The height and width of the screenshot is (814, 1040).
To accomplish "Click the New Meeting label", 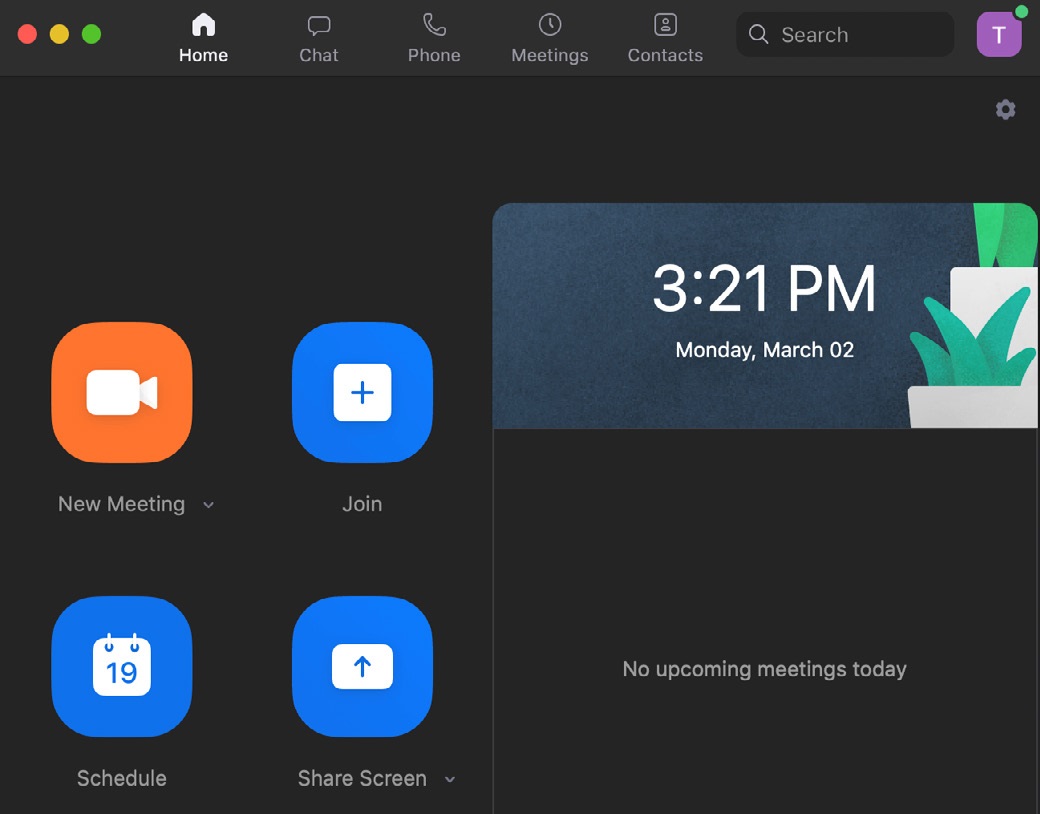I will (x=121, y=504).
